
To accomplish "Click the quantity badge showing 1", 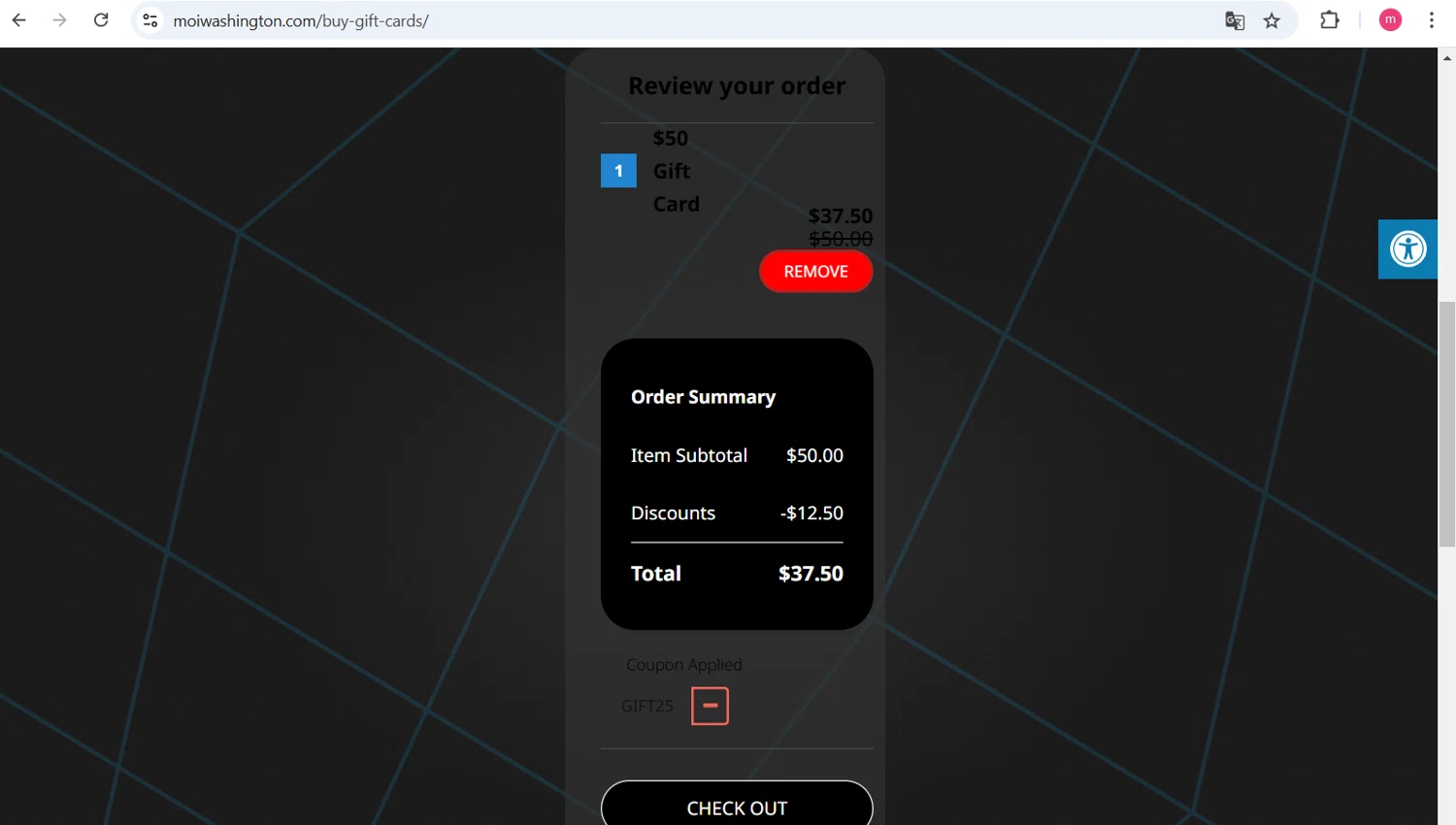I will [618, 171].
